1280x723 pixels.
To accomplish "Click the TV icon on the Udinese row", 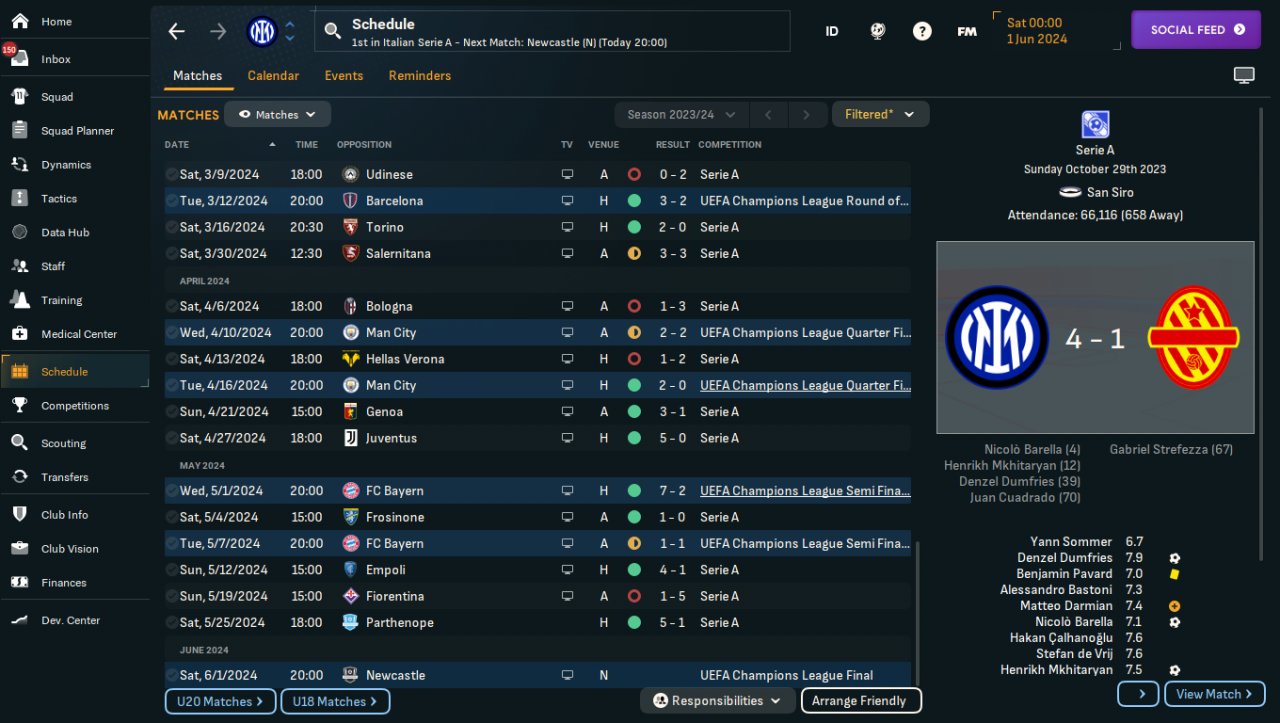I will (x=567, y=174).
